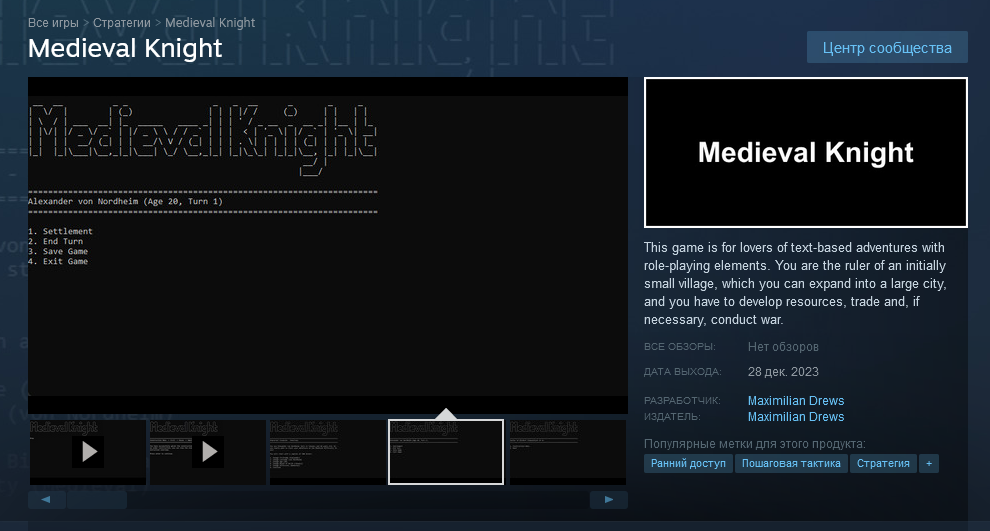Open publisher link 'Maximilian Drews'
This screenshot has height=531, width=990.
796,417
